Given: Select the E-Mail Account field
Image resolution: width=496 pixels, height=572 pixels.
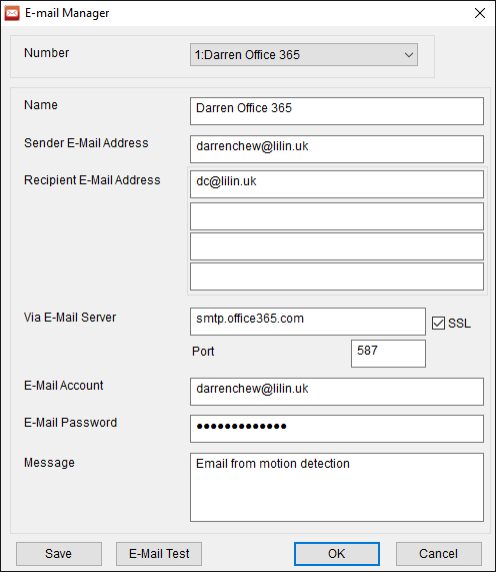Looking at the screenshot, I should click(x=337, y=392).
